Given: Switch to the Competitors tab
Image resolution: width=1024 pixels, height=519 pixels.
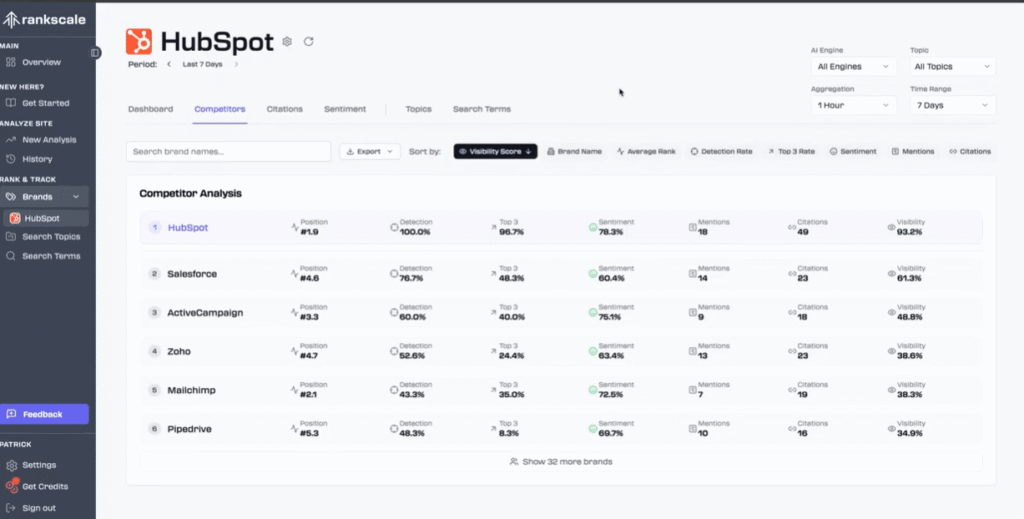Looking at the screenshot, I should [x=220, y=109].
